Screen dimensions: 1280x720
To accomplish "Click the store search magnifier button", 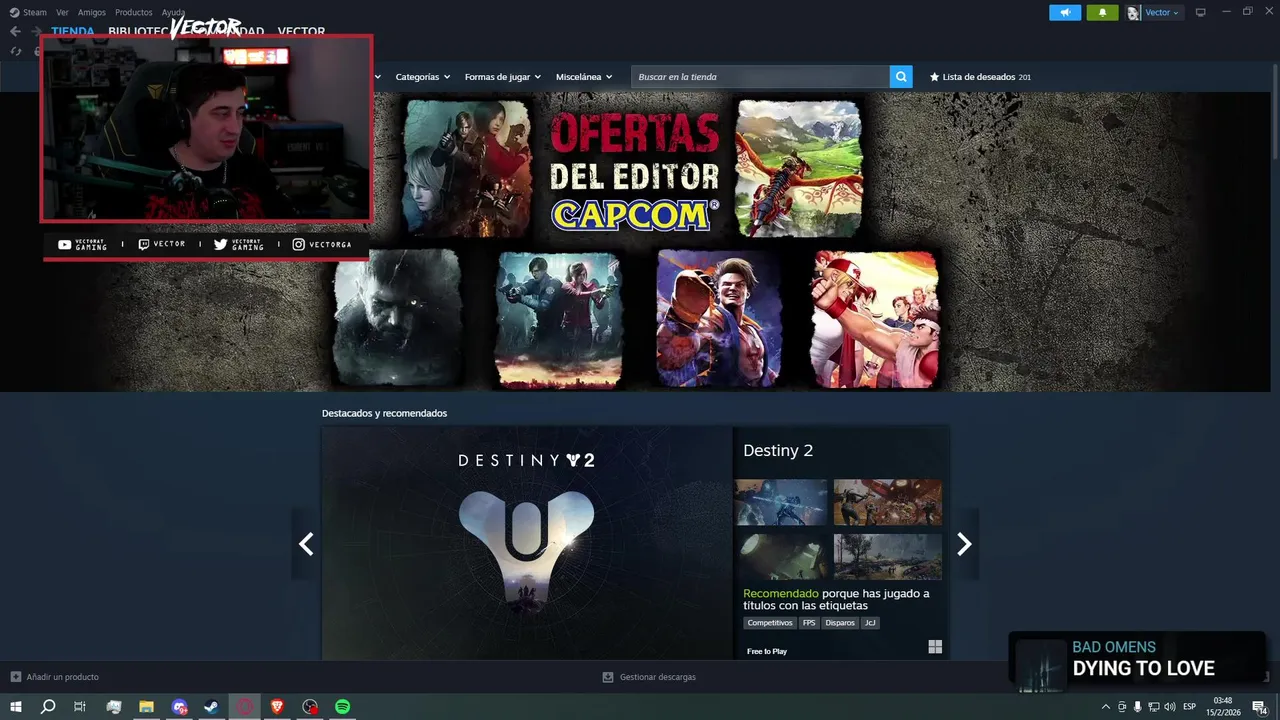I will 901,77.
